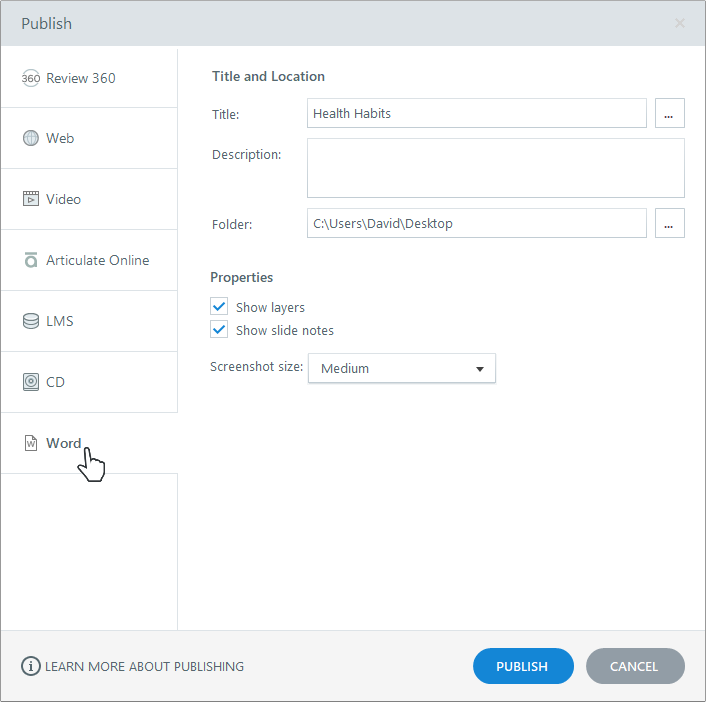Click the Word document icon
This screenshot has height=702, width=706.
31,443
